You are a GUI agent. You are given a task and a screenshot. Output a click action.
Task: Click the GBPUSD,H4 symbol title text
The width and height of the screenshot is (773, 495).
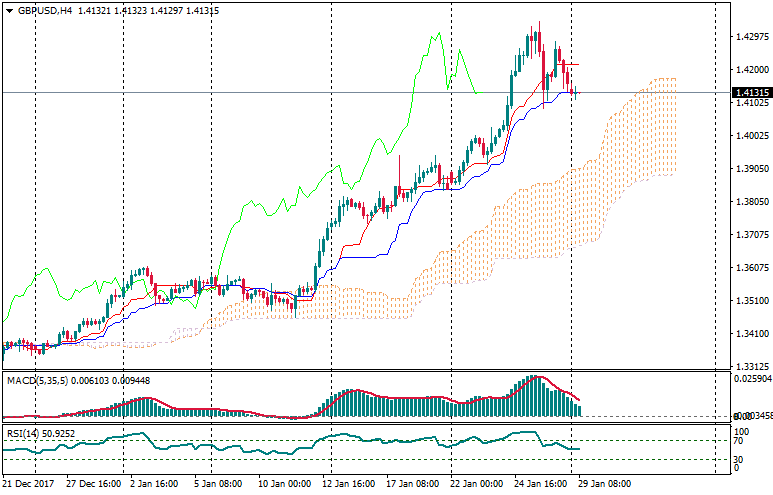pos(45,10)
